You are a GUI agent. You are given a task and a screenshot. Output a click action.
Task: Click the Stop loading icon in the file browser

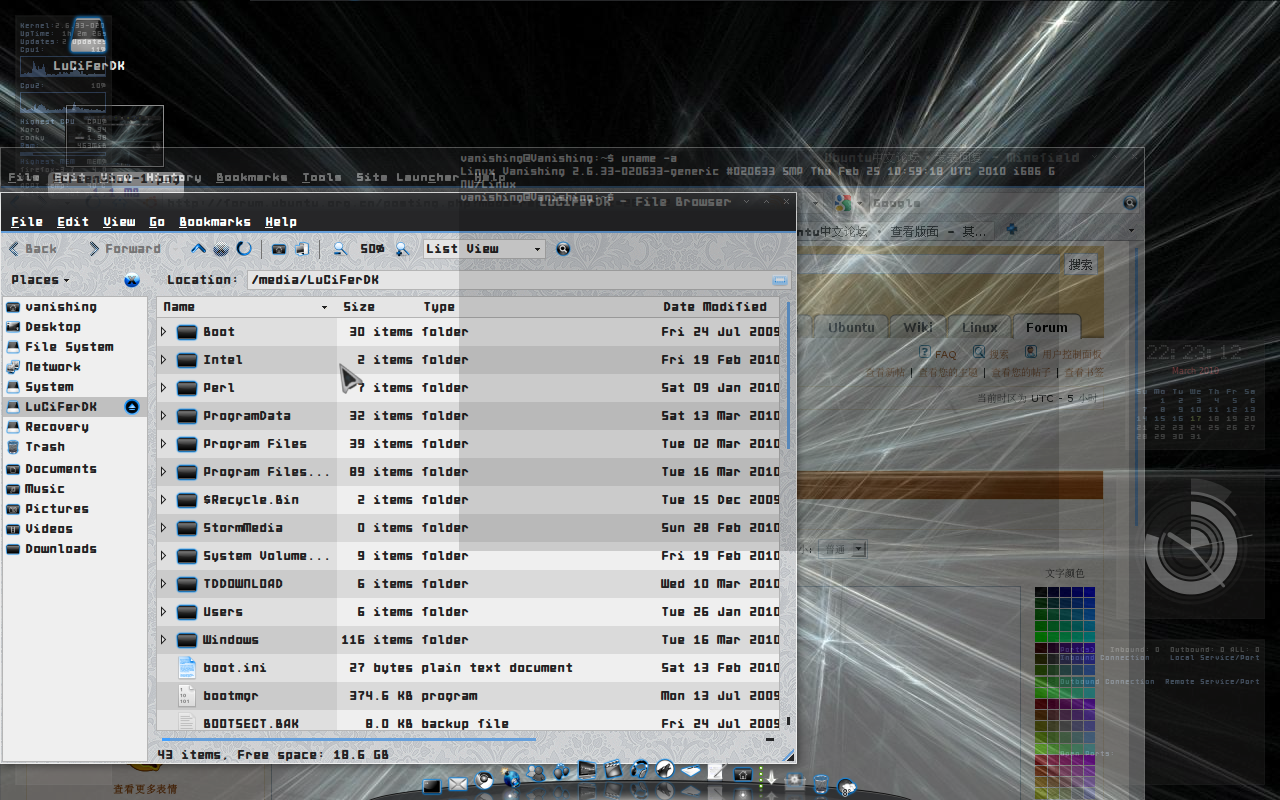(222, 249)
